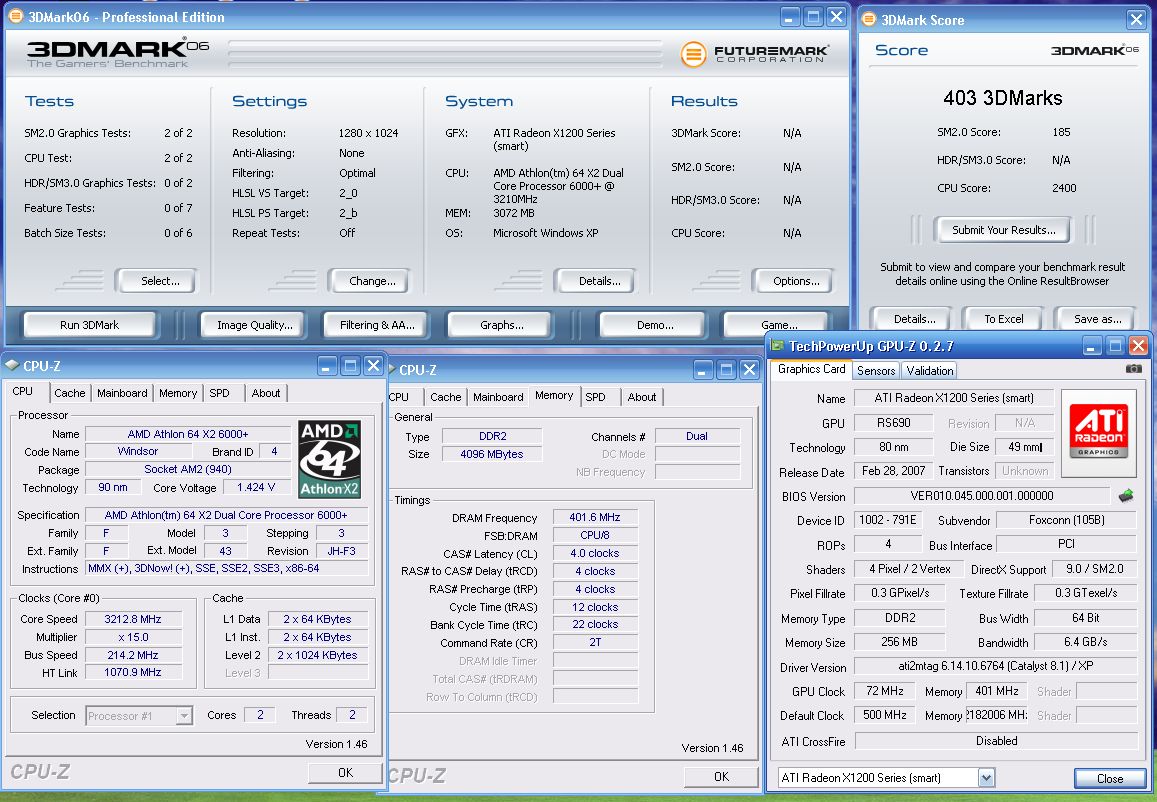Click the Bus Speed value 214.2 MHz

click(x=133, y=655)
